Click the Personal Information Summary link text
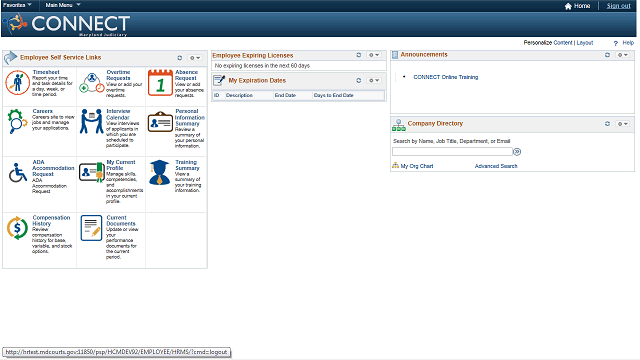This screenshot has height=360, width=640. 190,117
